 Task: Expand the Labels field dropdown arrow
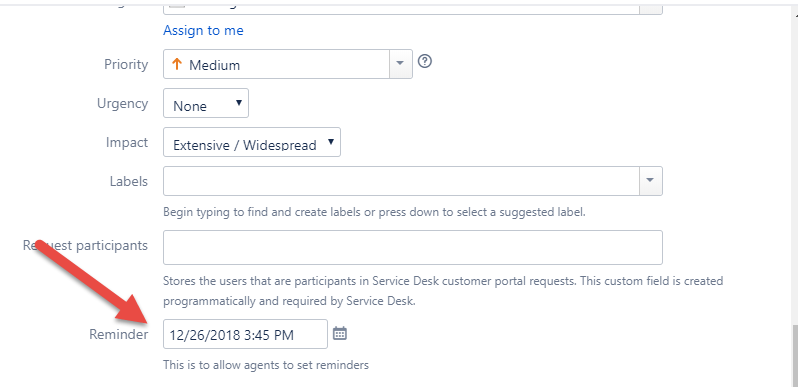tap(650, 181)
